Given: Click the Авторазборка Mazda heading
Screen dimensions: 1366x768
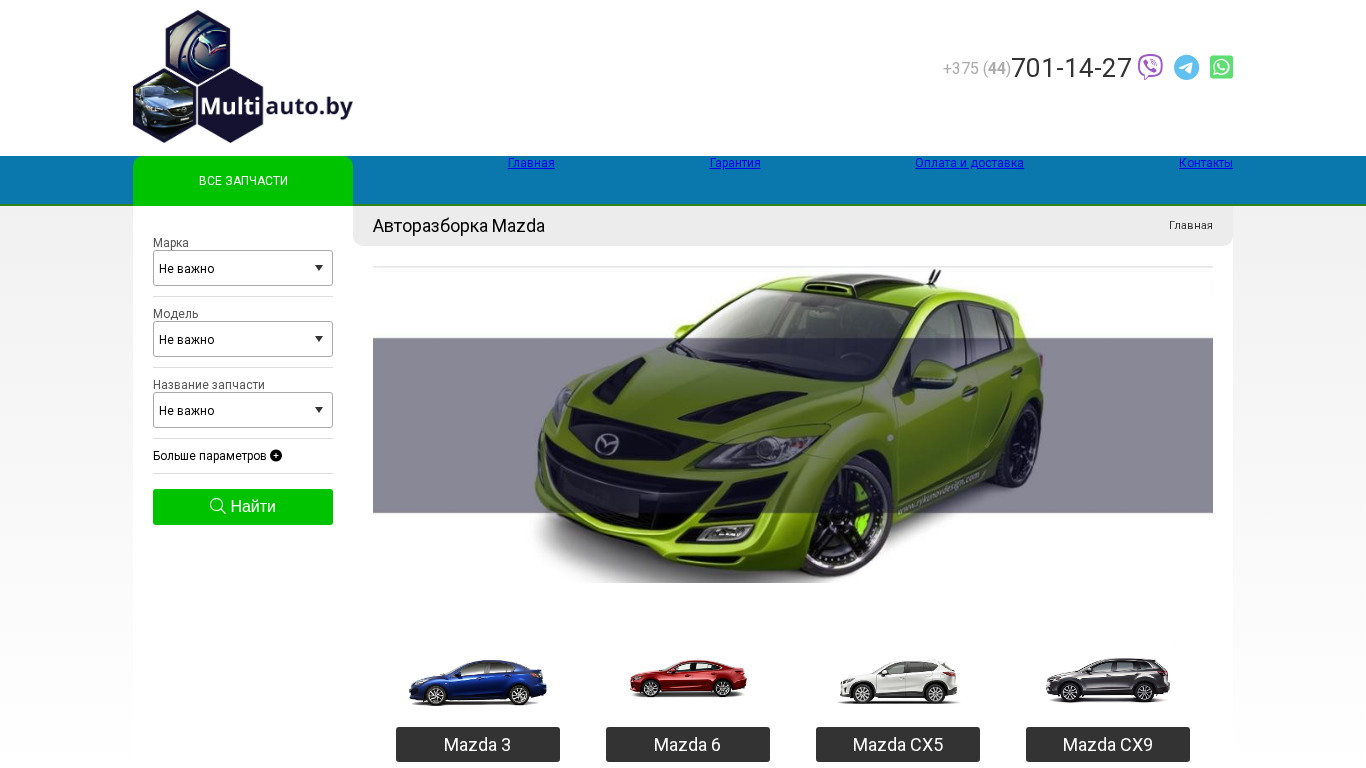Looking at the screenshot, I should (459, 226).
